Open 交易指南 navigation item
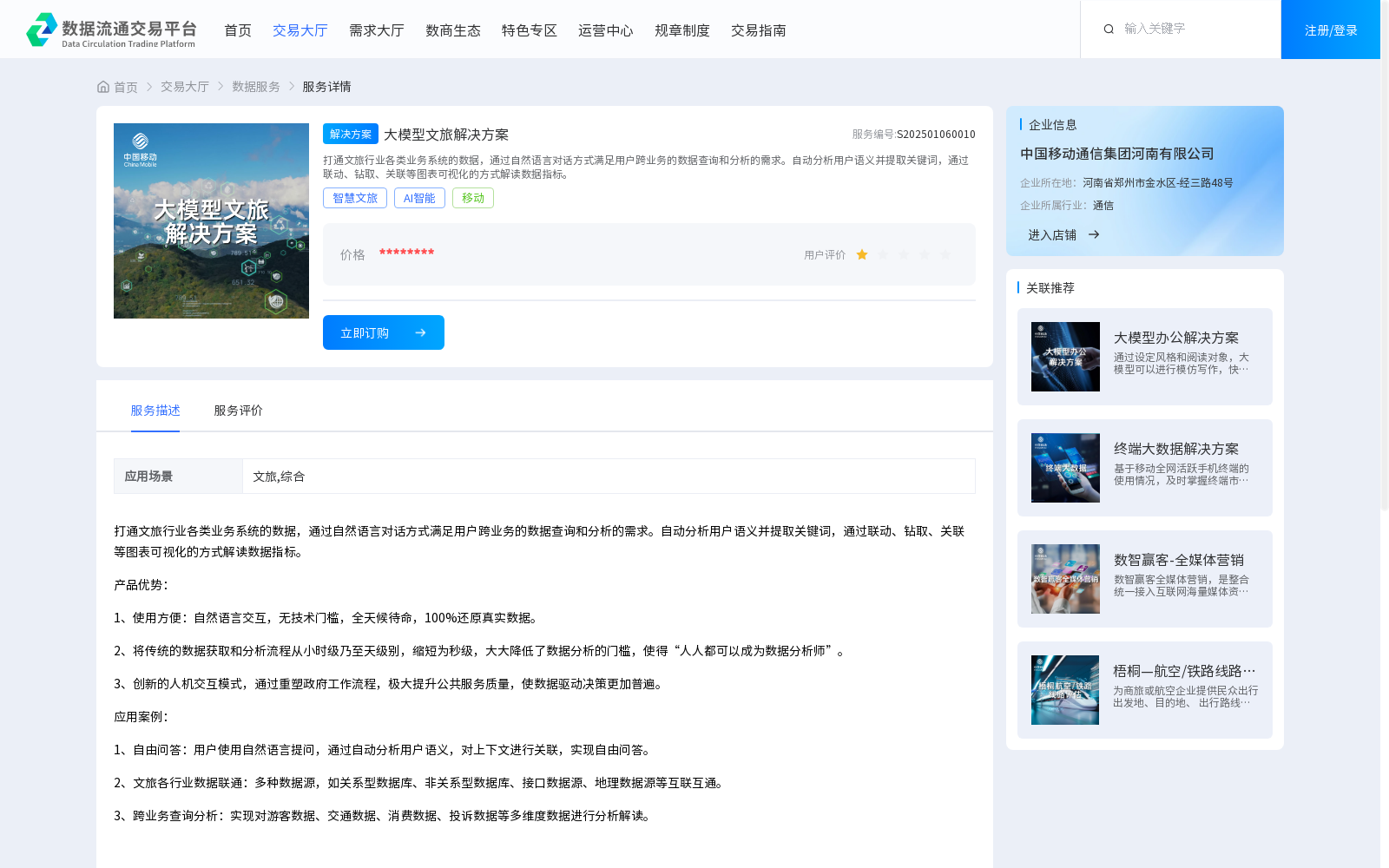Viewport: 1389px width, 868px height. 759,30
